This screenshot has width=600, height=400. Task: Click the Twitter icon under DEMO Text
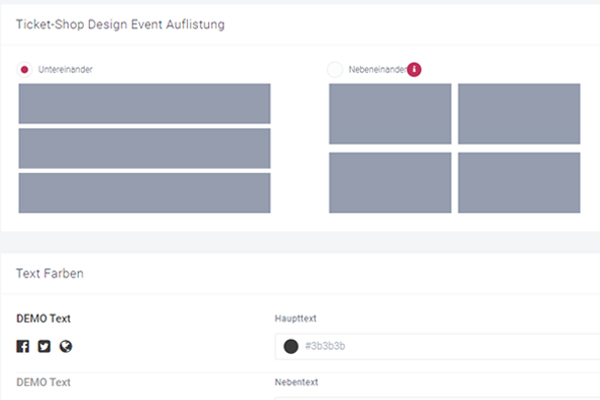coord(44,346)
